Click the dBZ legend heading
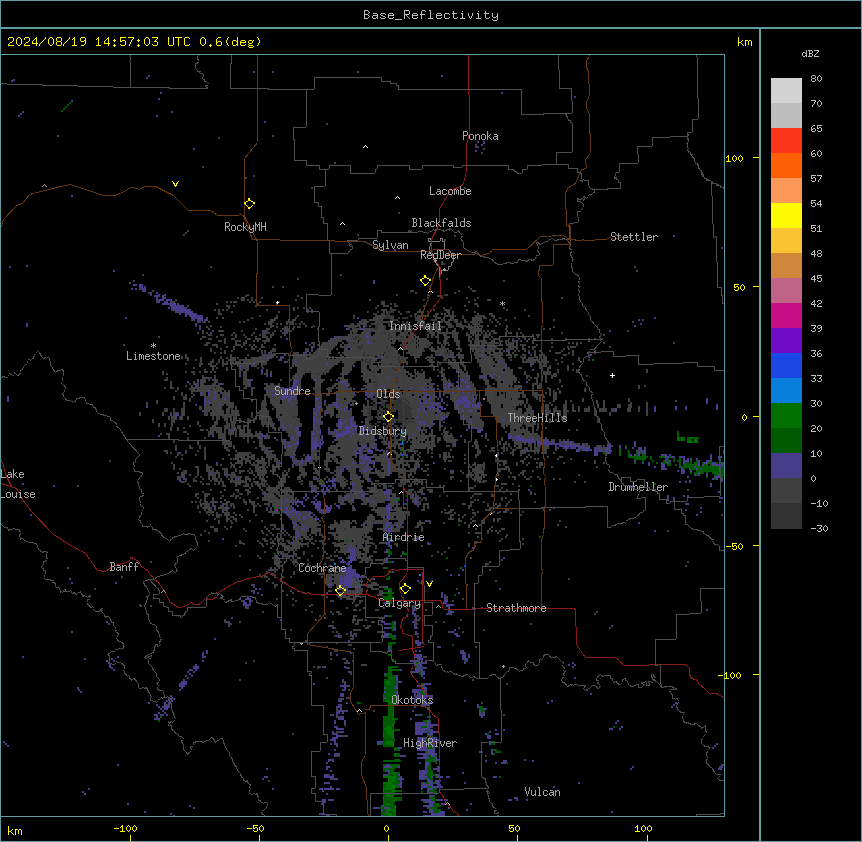This screenshot has width=862, height=842. coord(810,53)
